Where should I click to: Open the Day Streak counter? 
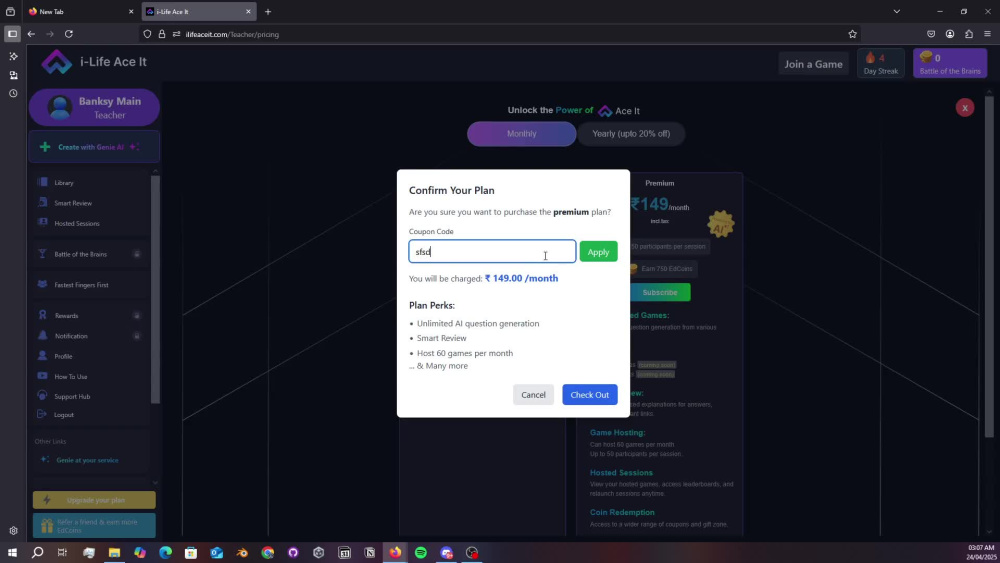click(x=880, y=63)
